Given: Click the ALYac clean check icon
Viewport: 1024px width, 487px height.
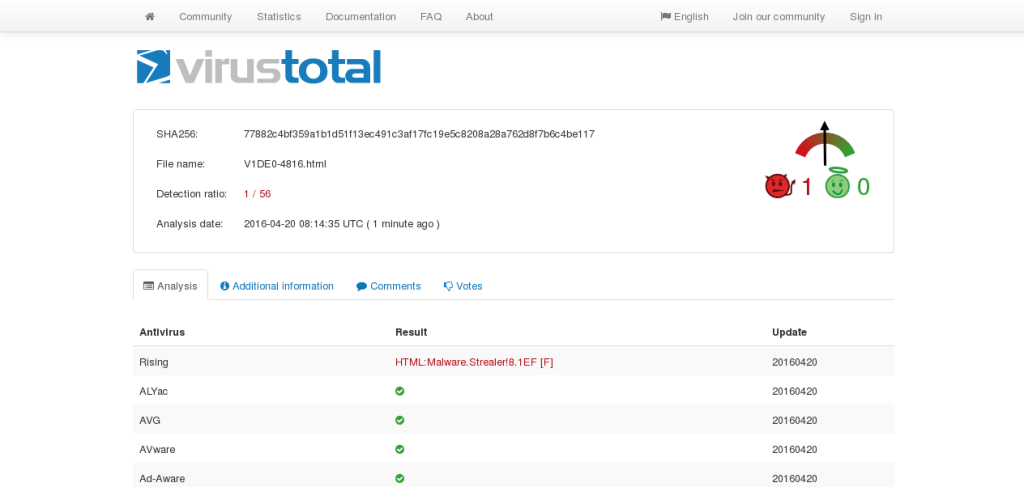Looking at the screenshot, I should click(400, 391).
